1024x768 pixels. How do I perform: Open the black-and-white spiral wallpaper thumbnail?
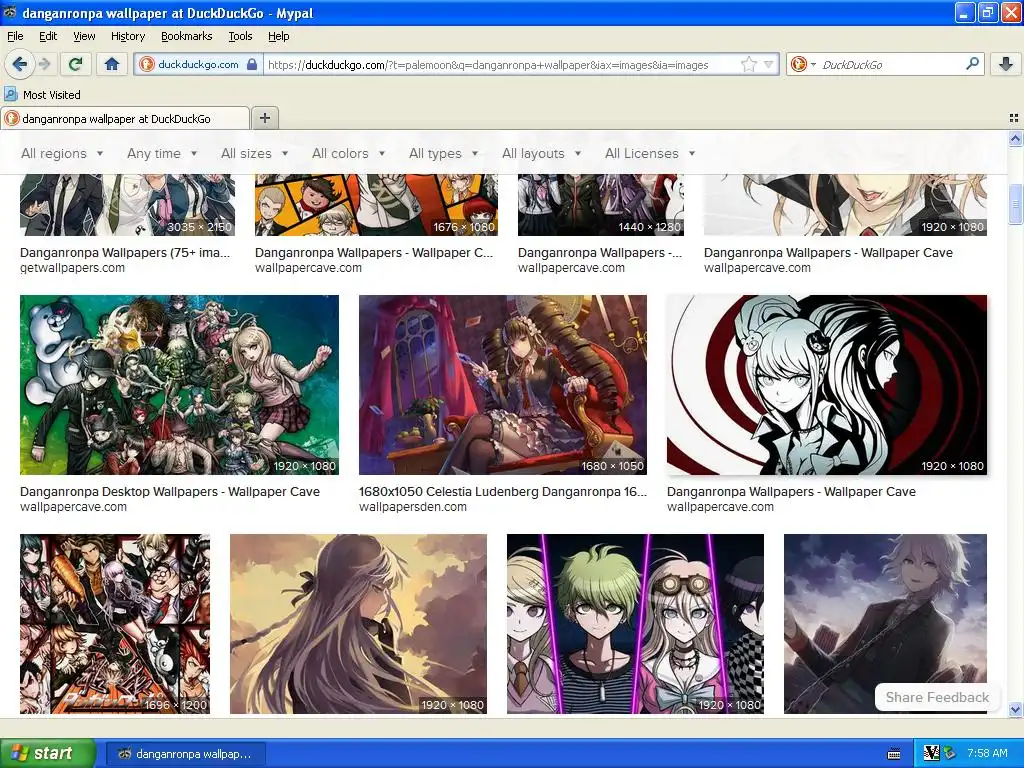[827, 385]
